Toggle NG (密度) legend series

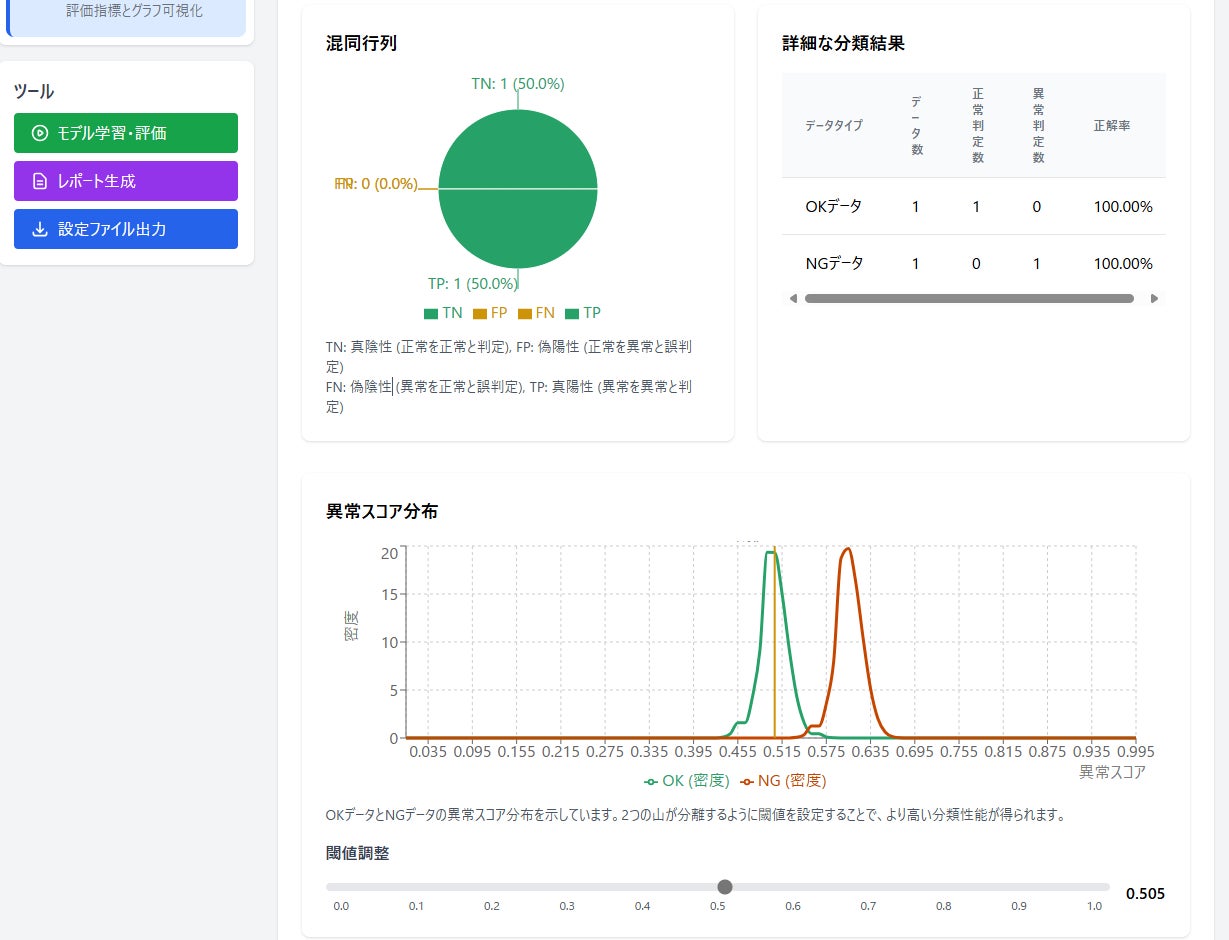pyautogui.click(x=783, y=780)
